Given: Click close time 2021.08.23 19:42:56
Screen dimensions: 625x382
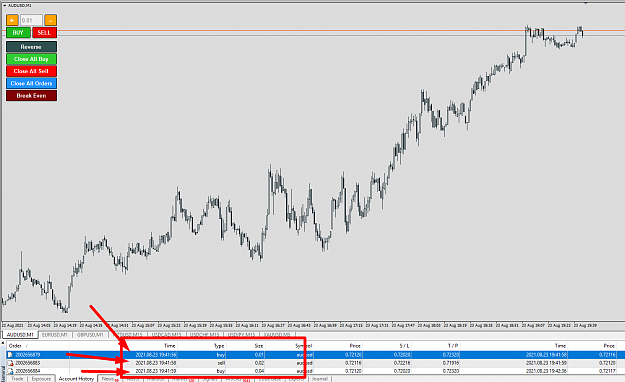Looking at the screenshot, I should click(x=546, y=371).
